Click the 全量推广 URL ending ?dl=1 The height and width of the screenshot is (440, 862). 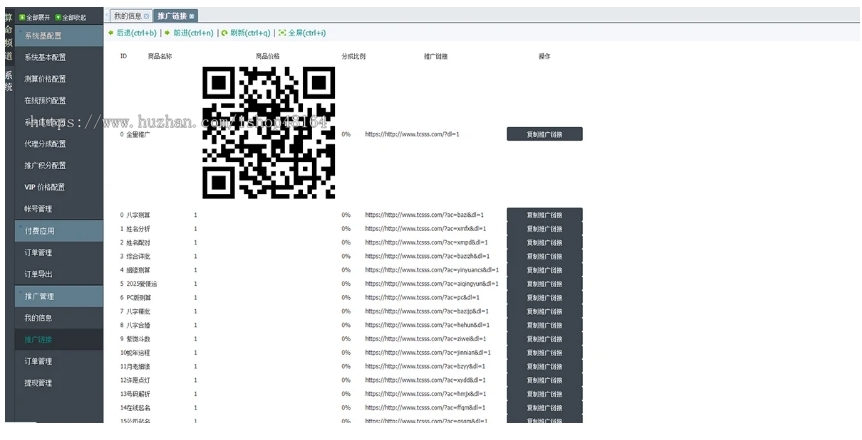tap(412, 134)
